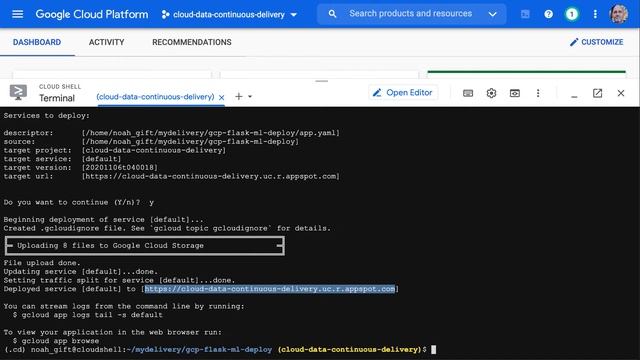
Task: Close the Cloud Shell panel
Action: point(621,93)
